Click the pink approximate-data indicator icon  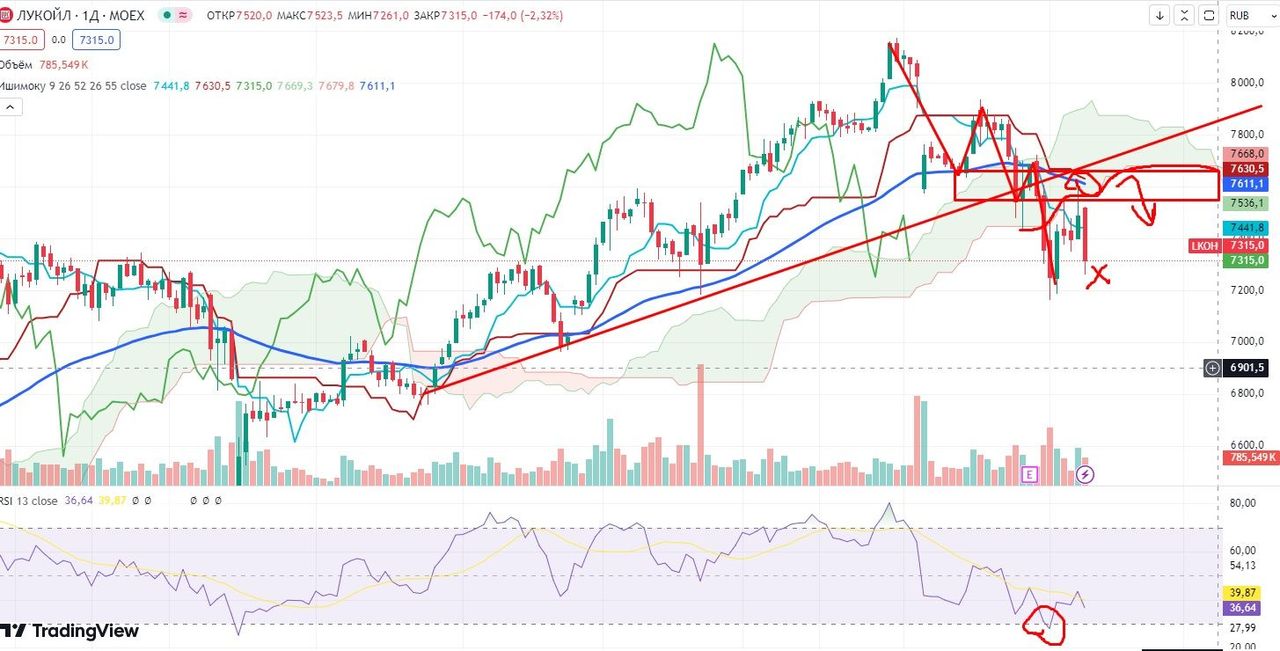coord(184,16)
